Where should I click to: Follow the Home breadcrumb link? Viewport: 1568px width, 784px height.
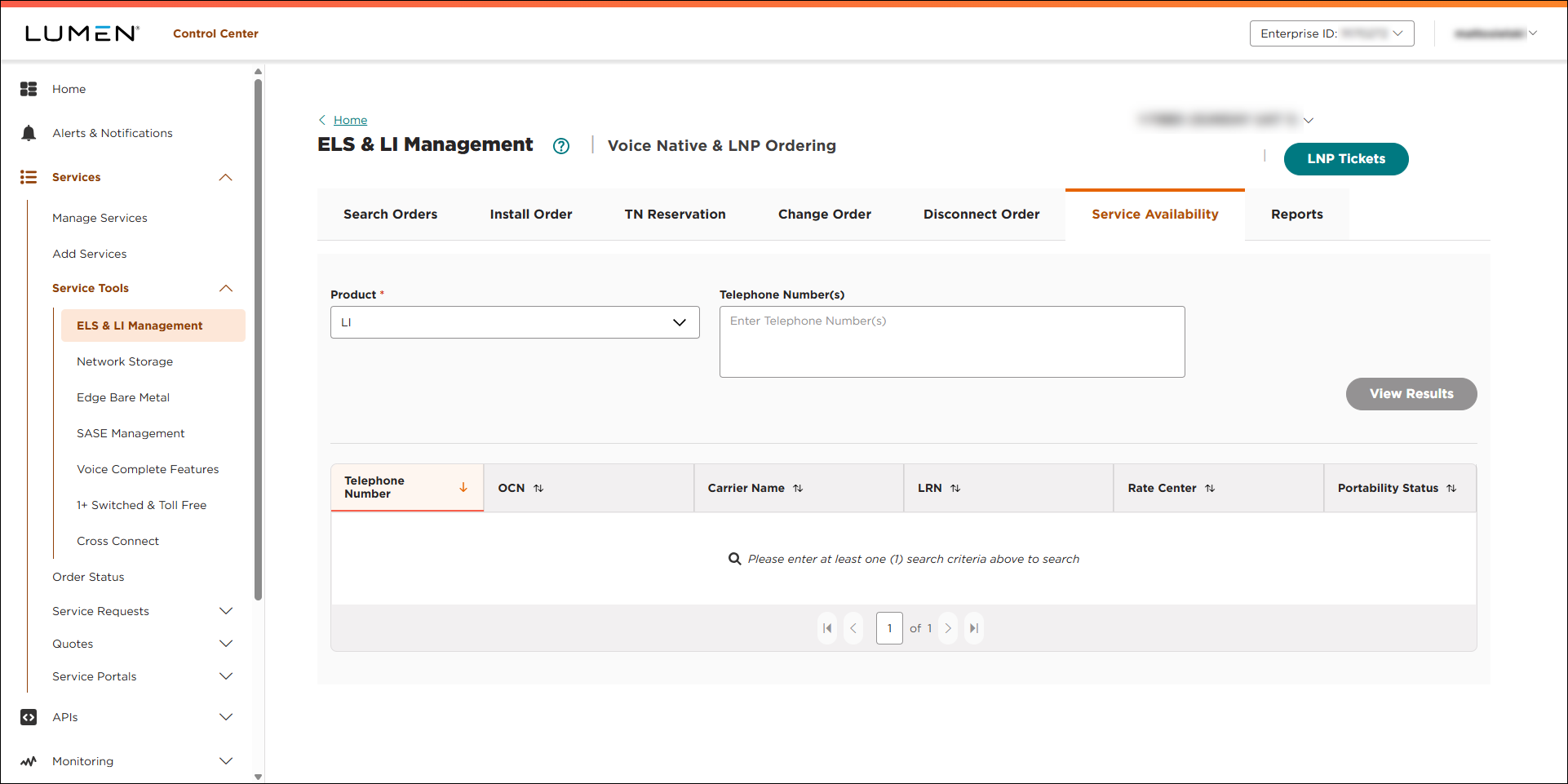click(351, 119)
